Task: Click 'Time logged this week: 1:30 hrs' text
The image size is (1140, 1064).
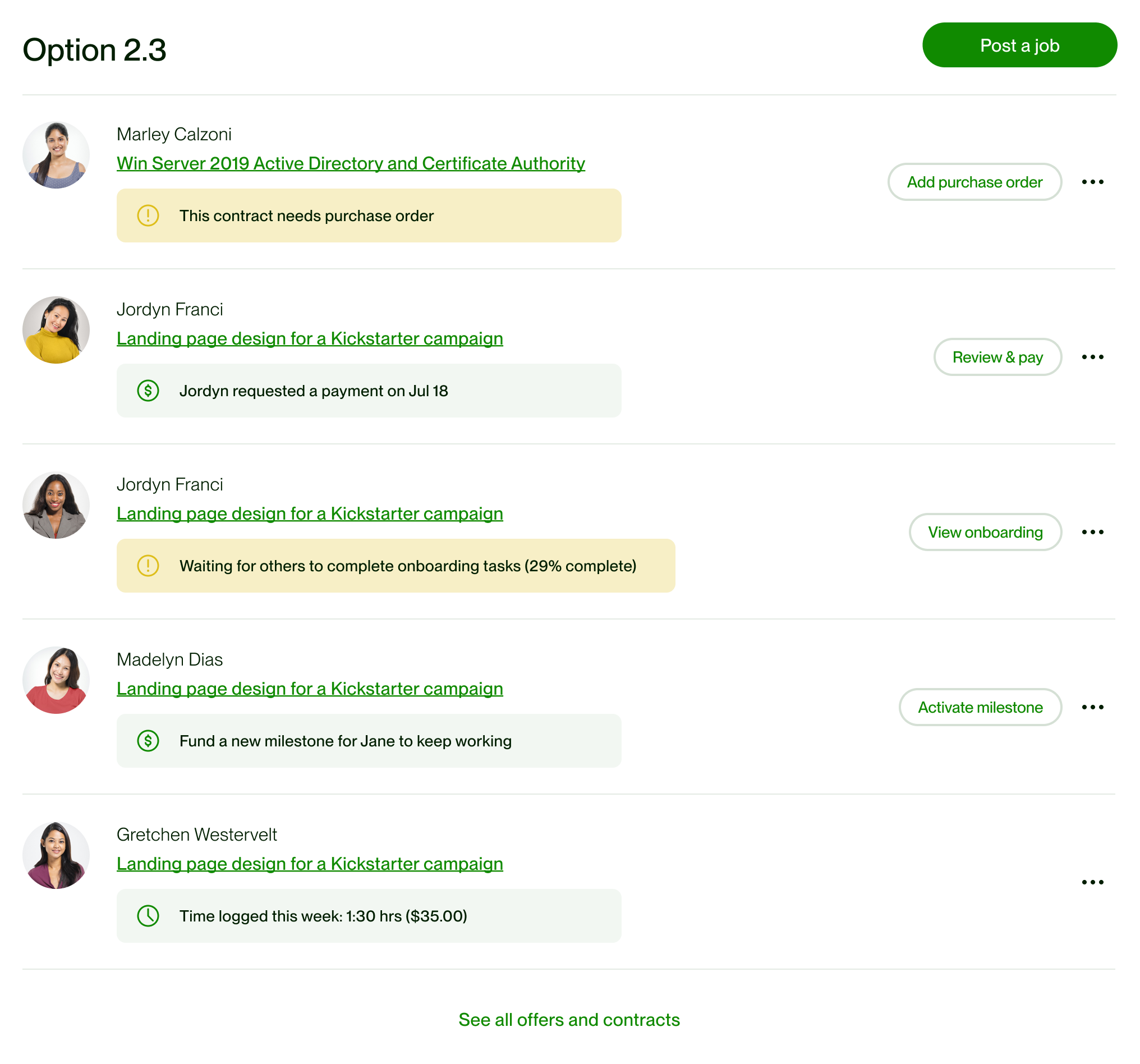Action: (323, 915)
